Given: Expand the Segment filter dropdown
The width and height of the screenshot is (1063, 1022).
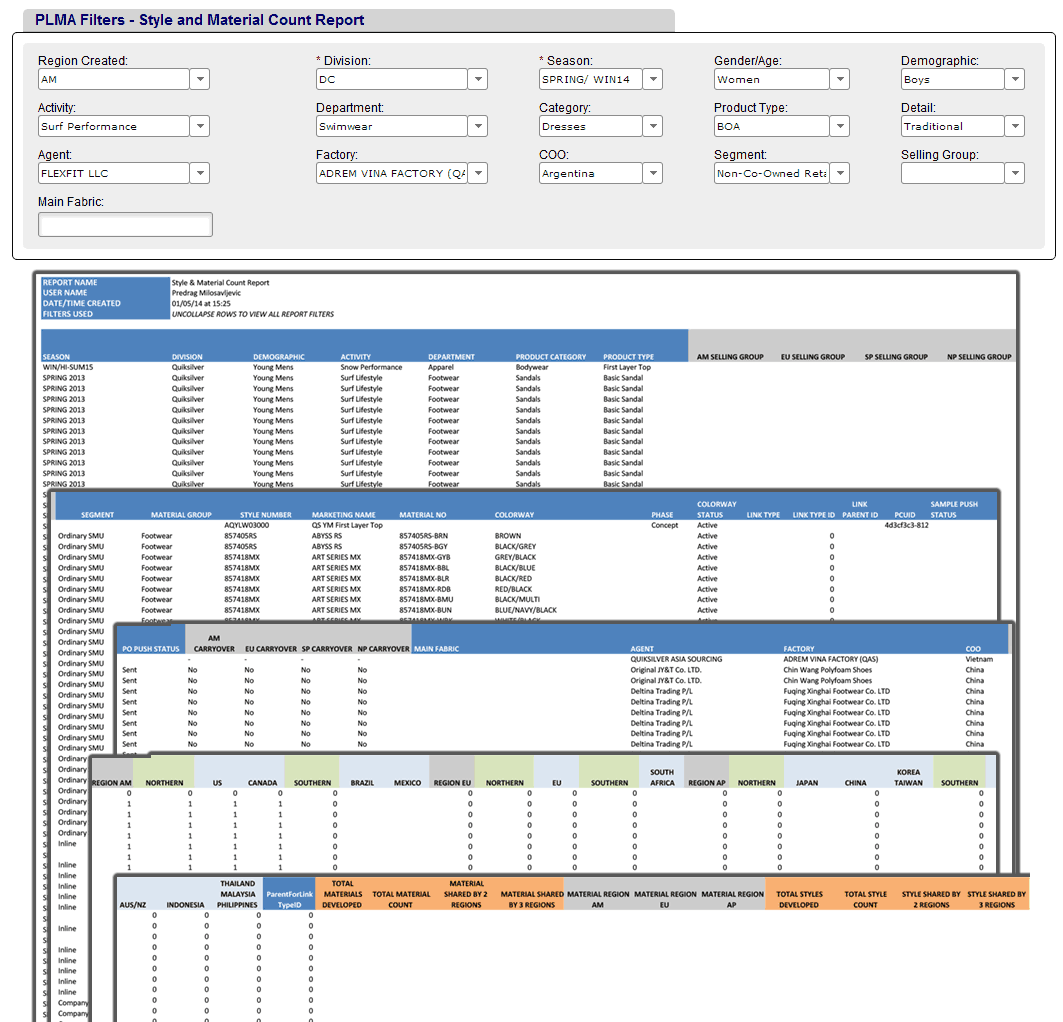Looking at the screenshot, I should [839, 173].
